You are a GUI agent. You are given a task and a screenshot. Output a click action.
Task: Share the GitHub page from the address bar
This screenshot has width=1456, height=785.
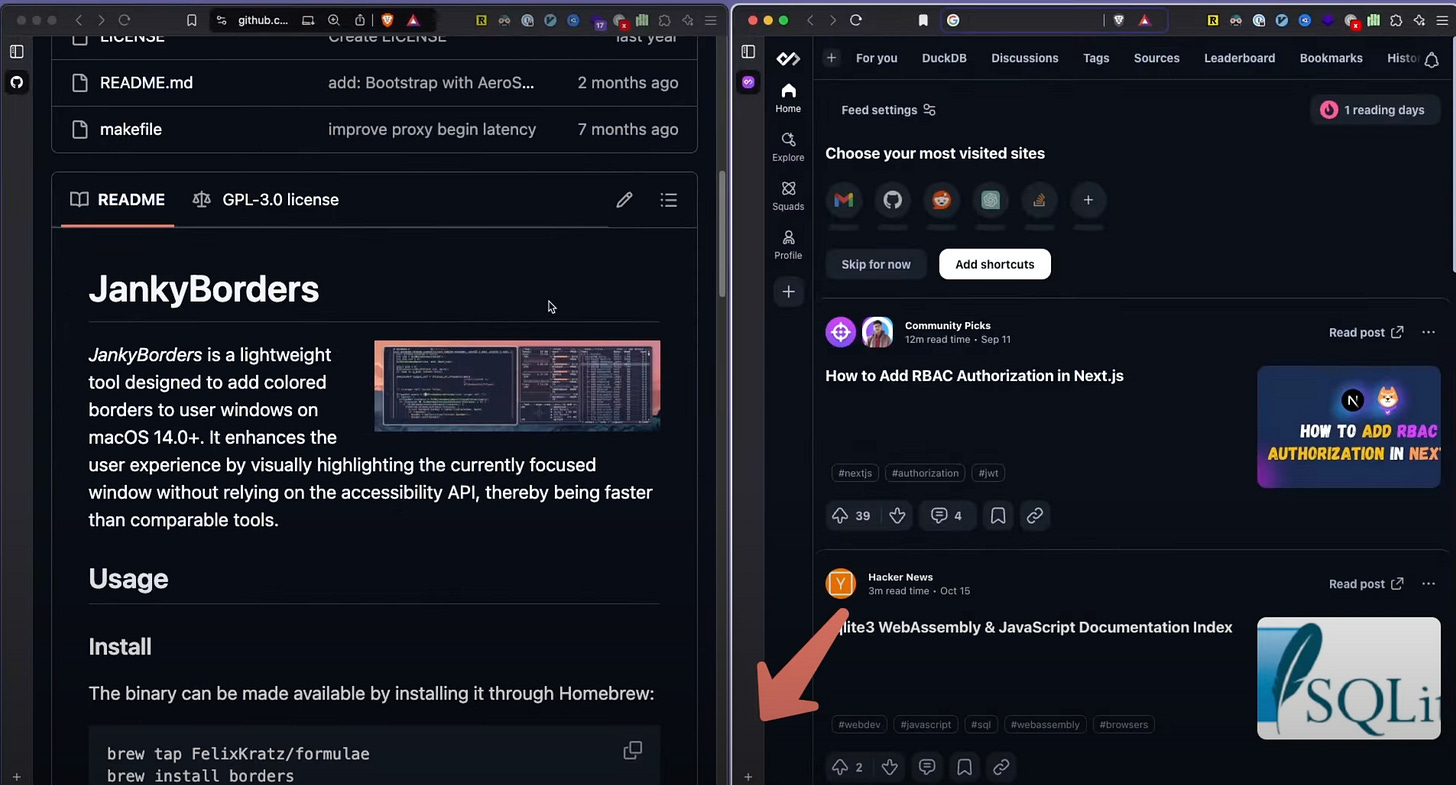(360, 20)
